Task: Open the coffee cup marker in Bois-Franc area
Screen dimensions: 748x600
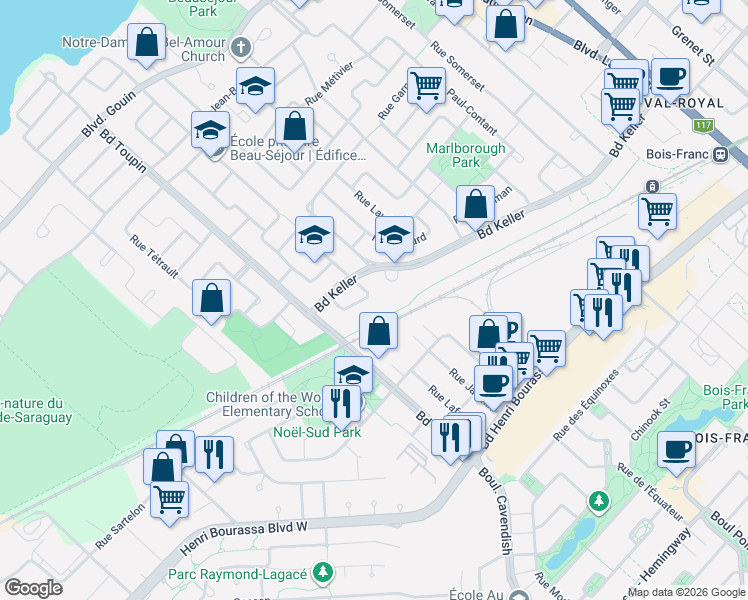Action: (676, 451)
